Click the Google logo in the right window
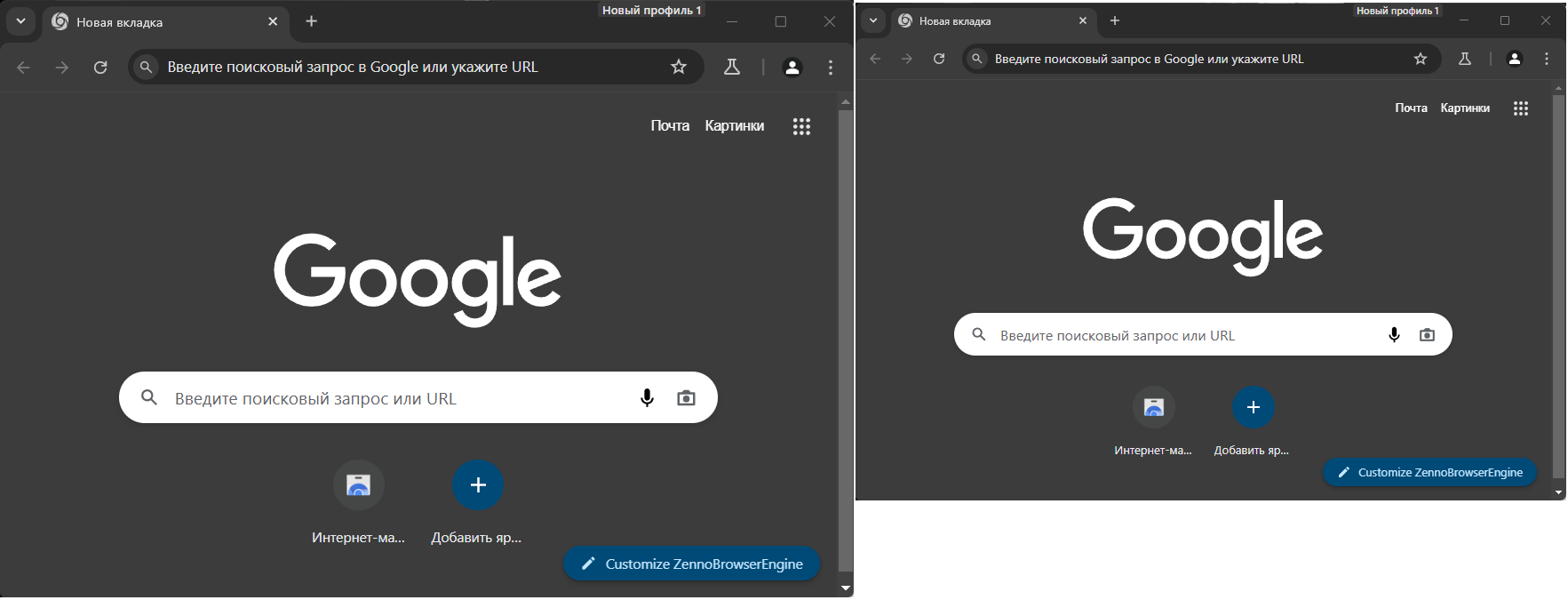The image size is (1568, 600). (1203, 236)
